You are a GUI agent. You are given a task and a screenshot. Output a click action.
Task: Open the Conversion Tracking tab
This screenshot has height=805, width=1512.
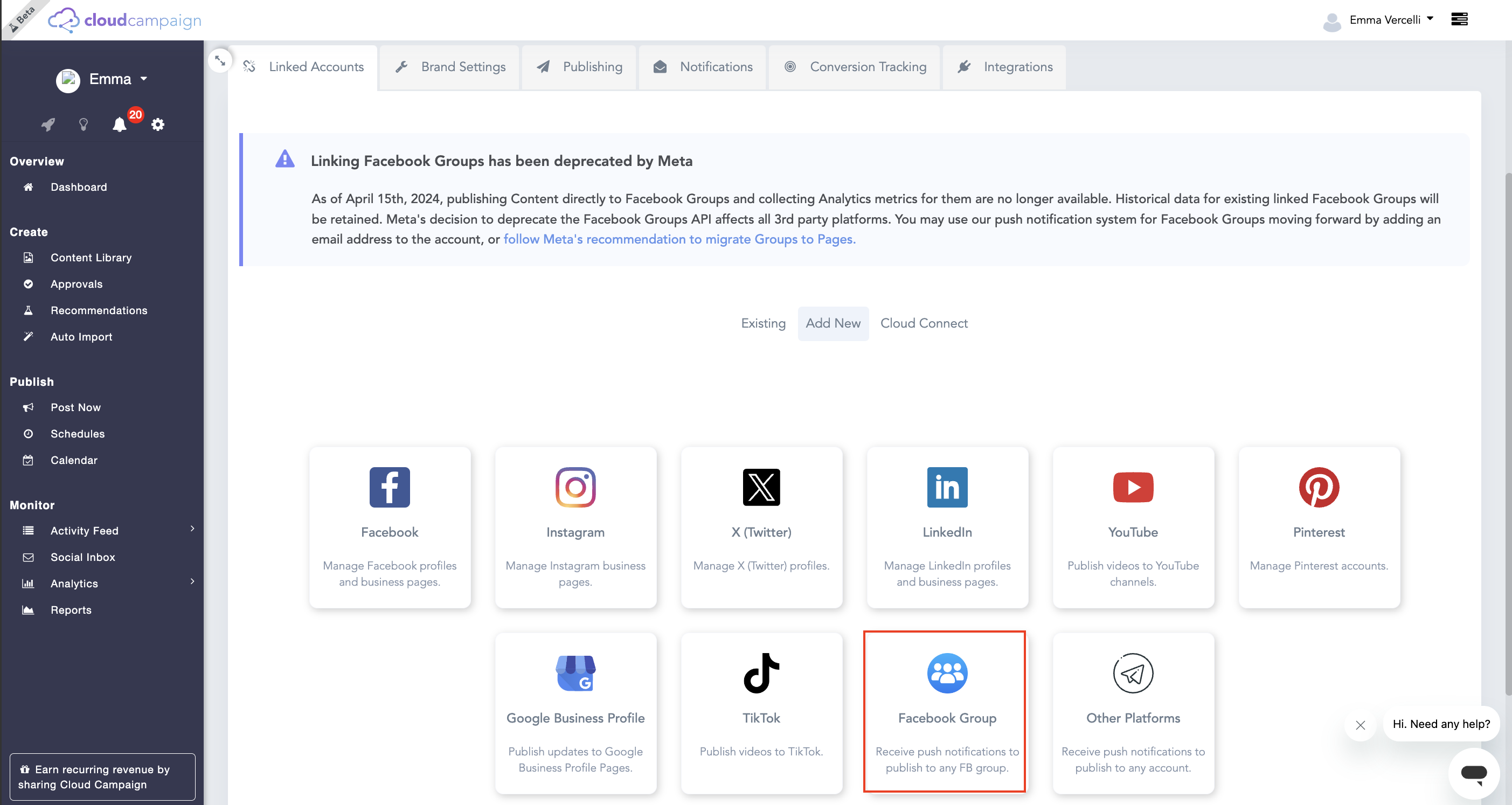(x=855, y=67)
